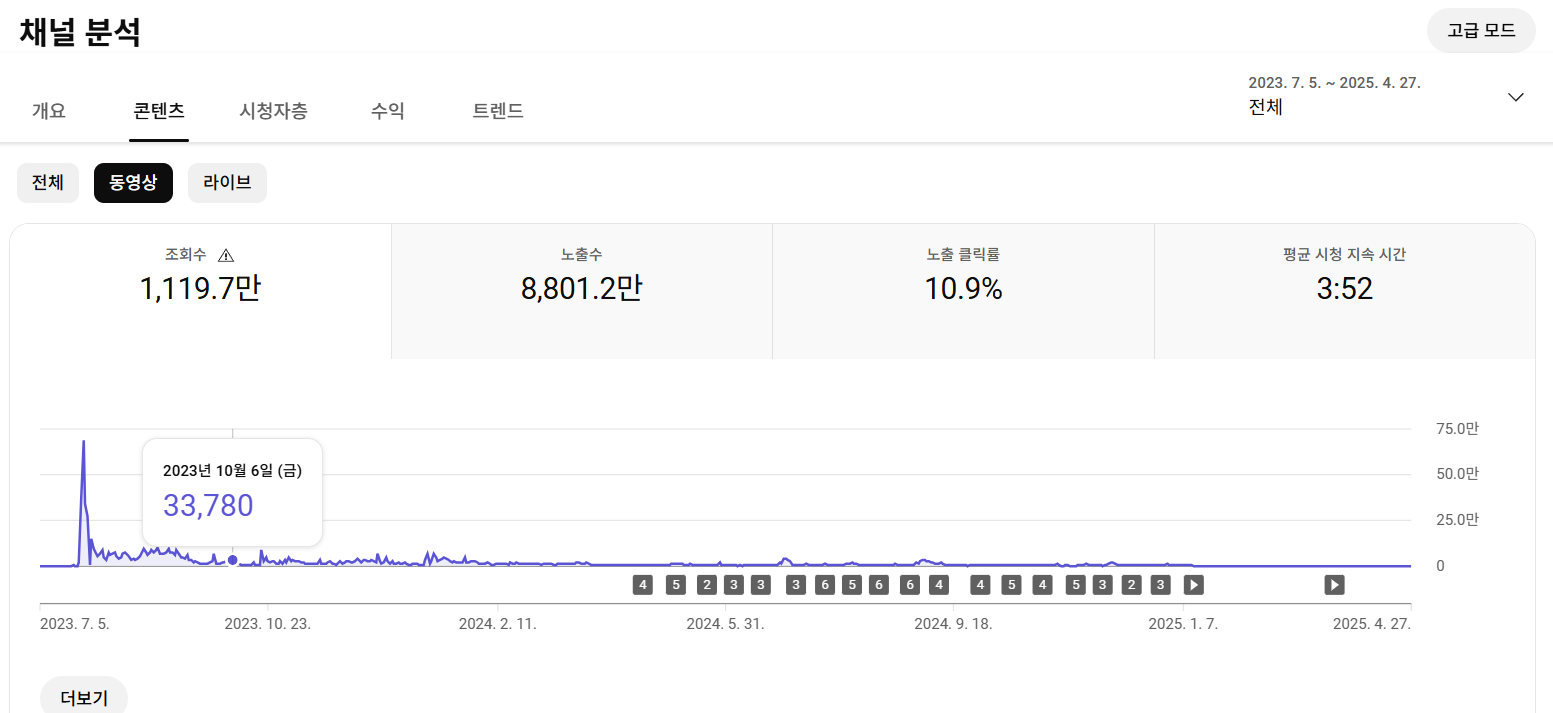Click the first video marker labeled 6
Screen dimensions: 1553x713
[824, 585]
